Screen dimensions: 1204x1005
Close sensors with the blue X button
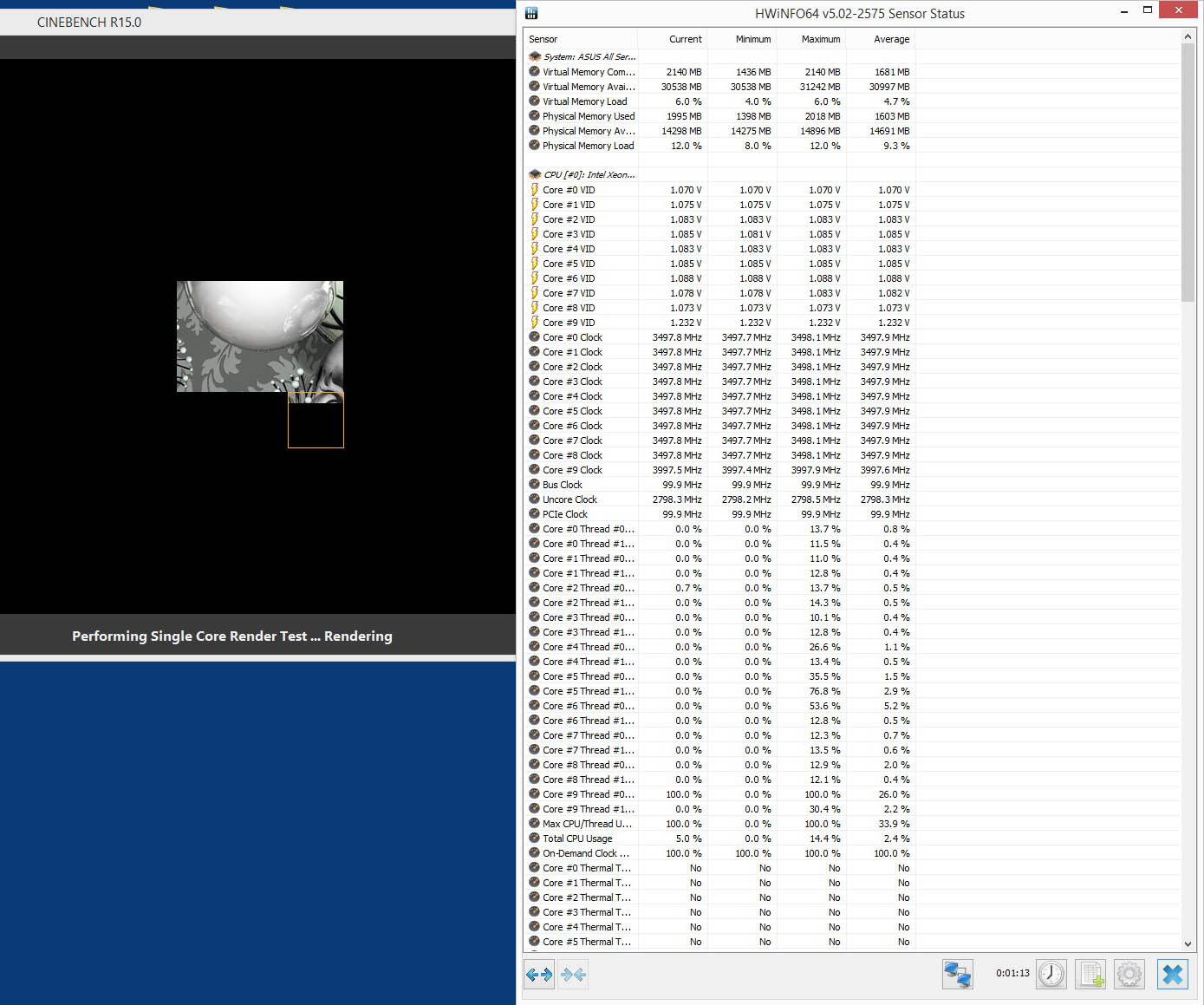tap(1173, 975)
